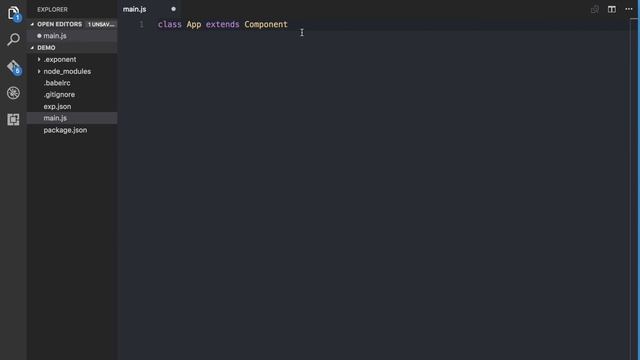Click the '1 UNSAV...' unsaved indicator
This screenshot has height=360, width=640.
tap(101, 24)
